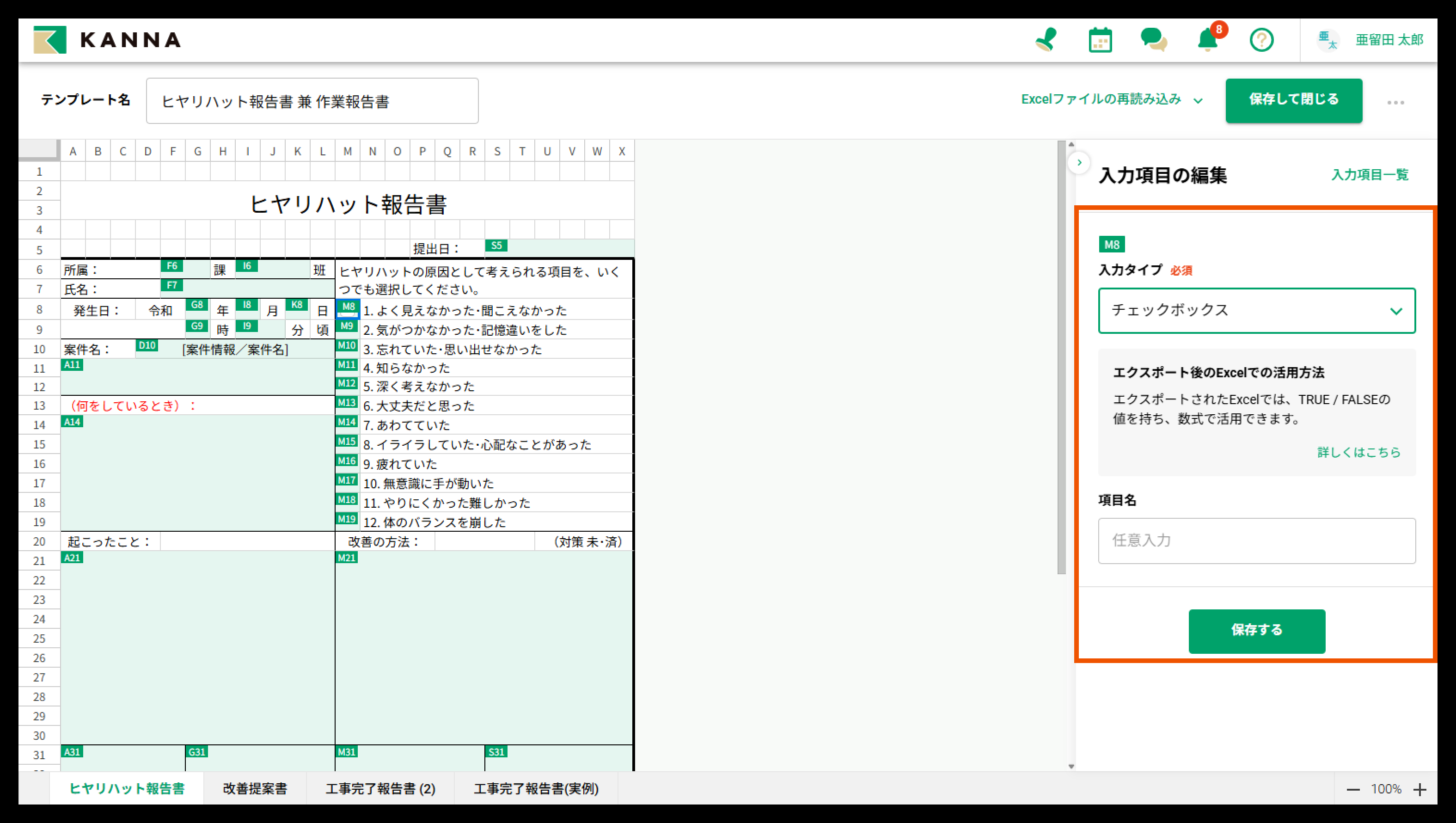Screen dimensions: 1456x823
Task: Select the M19 checkbox field tag
Action: coord(347,519)
